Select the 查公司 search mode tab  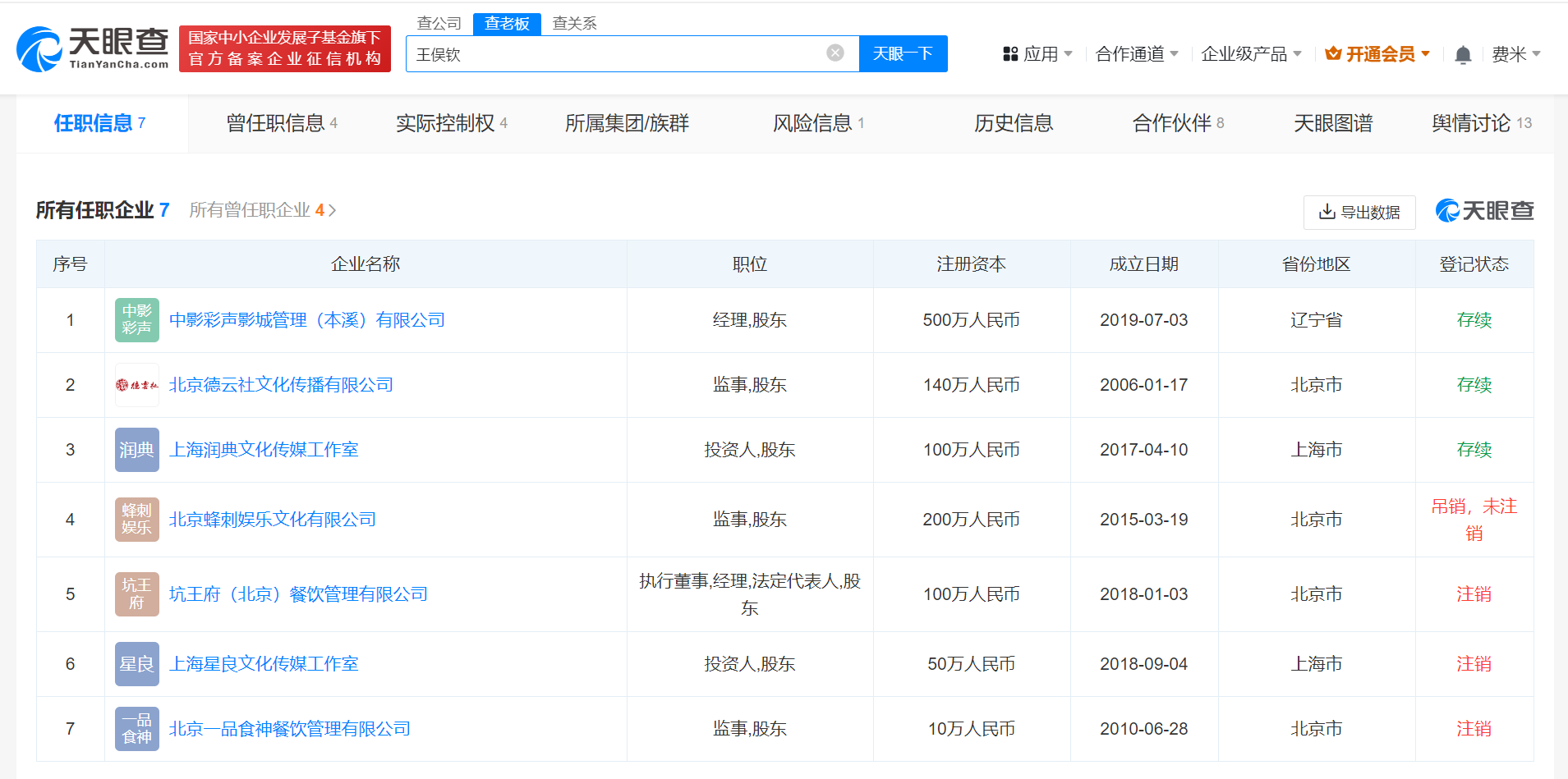(x=439, y=24)
